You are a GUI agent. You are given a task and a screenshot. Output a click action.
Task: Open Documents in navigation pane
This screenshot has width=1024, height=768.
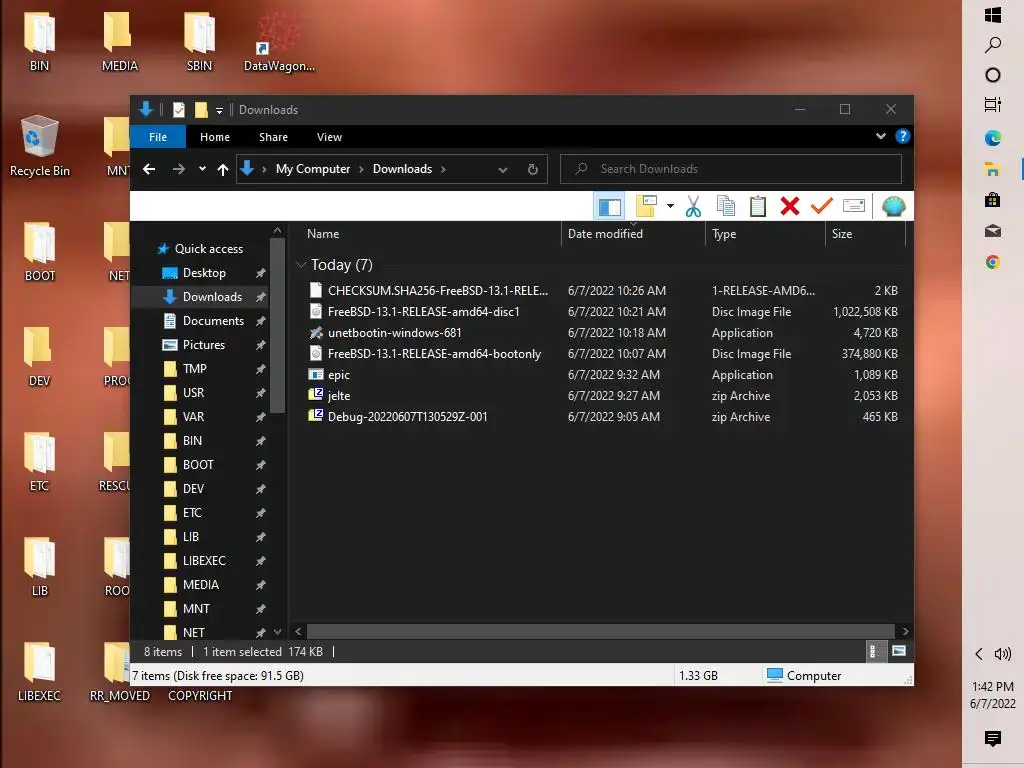213,321
